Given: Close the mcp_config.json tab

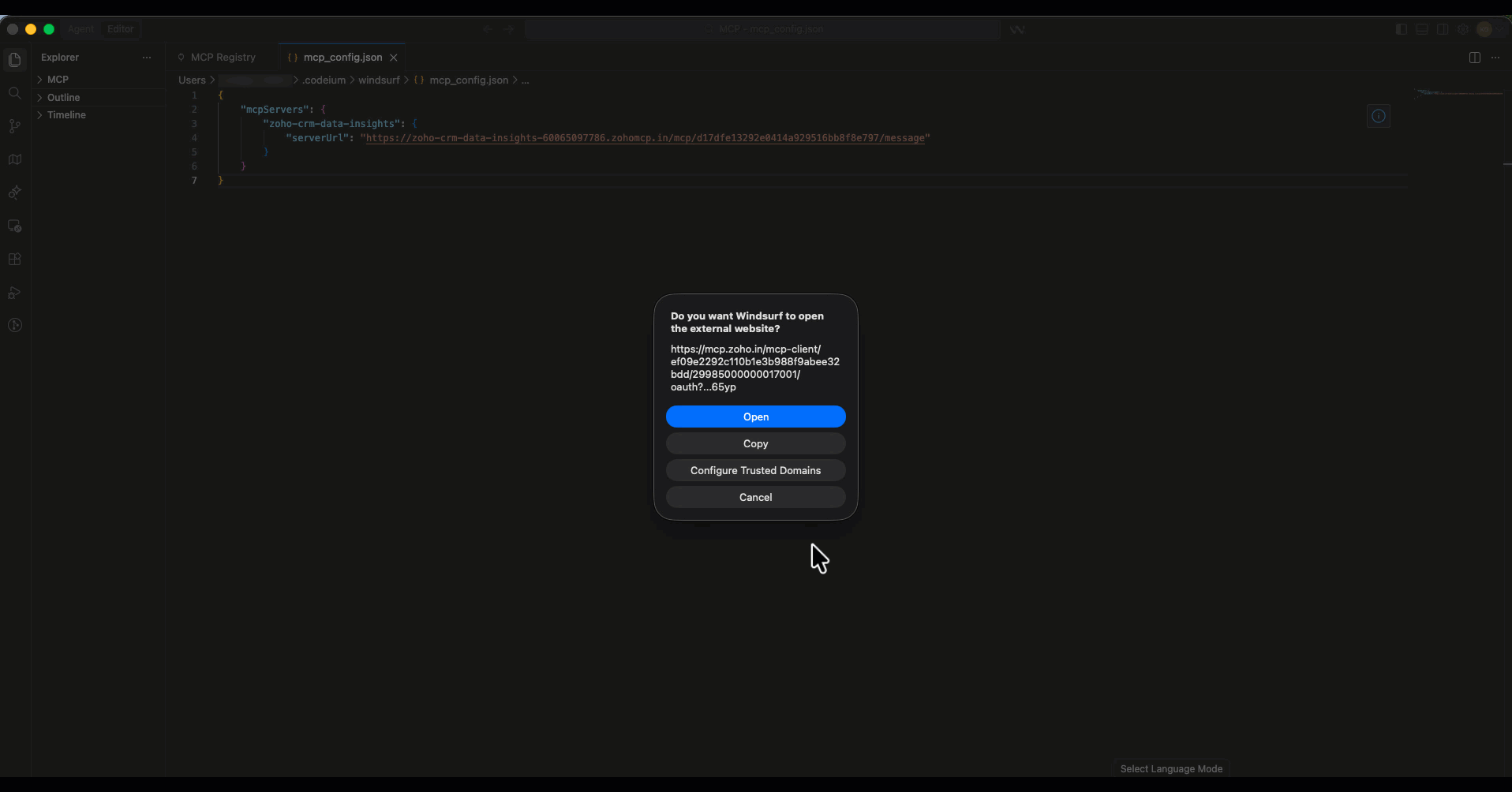Looking at the screenshot, I should pos(394,58).
